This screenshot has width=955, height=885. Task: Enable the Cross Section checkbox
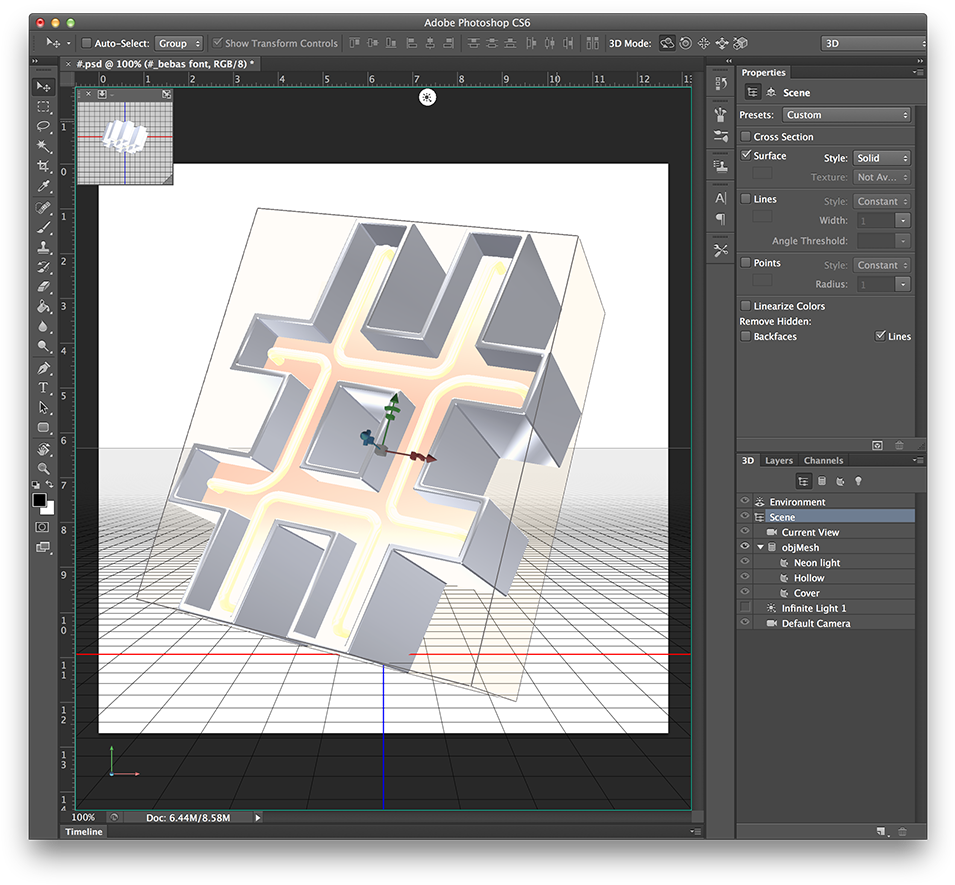pyautogui.click(x=746, y=136)
